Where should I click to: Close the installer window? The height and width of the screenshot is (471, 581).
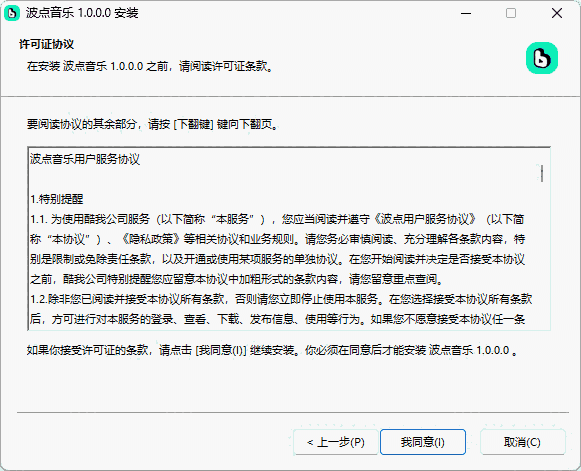[557, 13]
